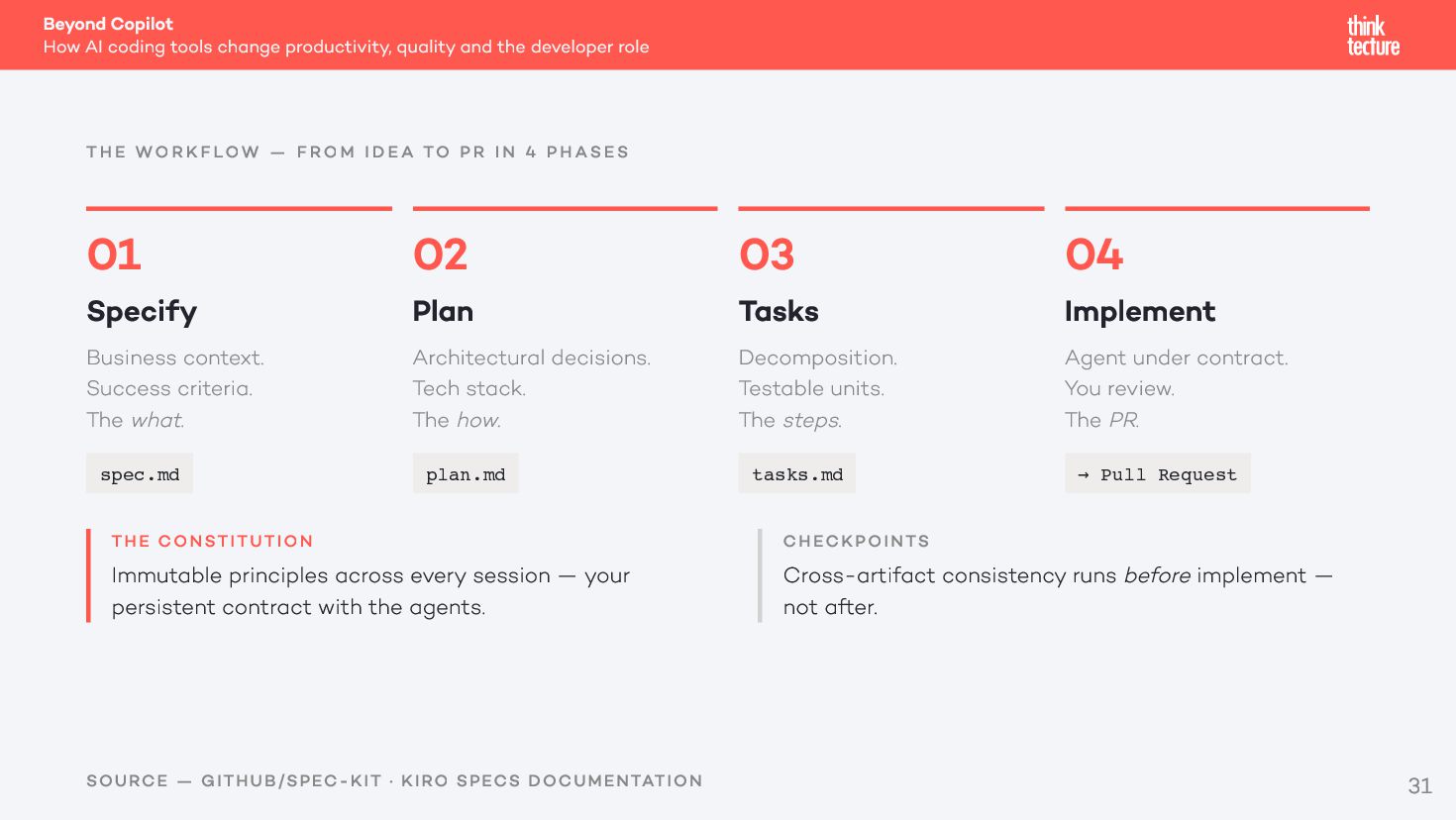Select the Plan heading
The height and width of the screenshot is (820, 1456).
443,311
